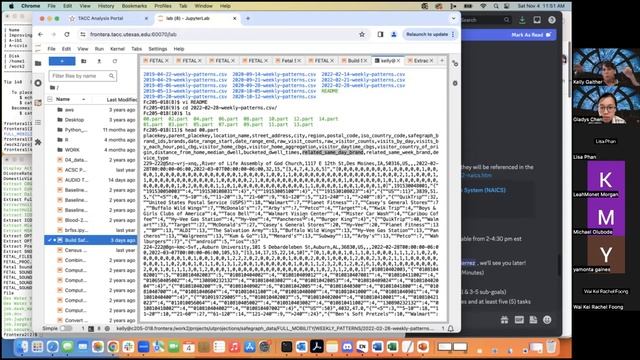Toggle the select-all checkbox beside Name header
The image size is (640, 360).
50,99
